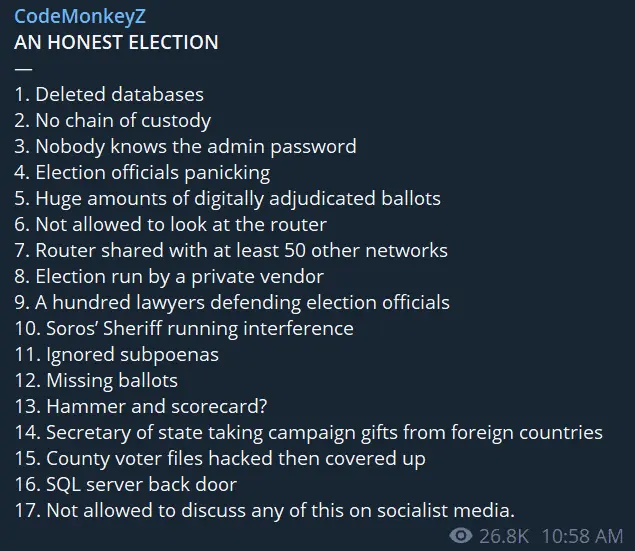Viewport: 635px width, 551px height.
Task: Select the 'Election officials panicking' line
Action: 142,173
